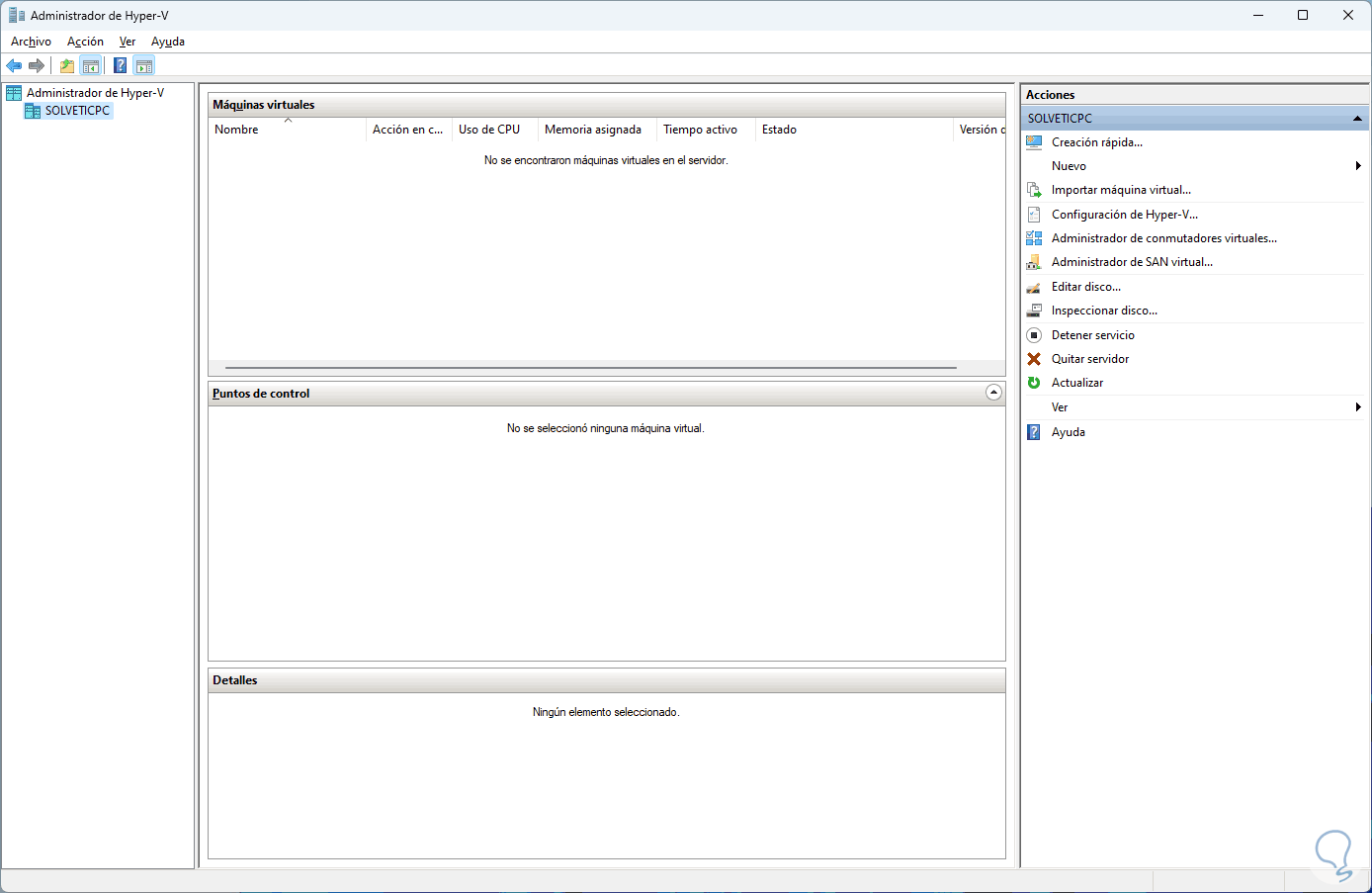Click the virtual machines horizontal scrollbar
The image size is (1372, 893).
591,368
